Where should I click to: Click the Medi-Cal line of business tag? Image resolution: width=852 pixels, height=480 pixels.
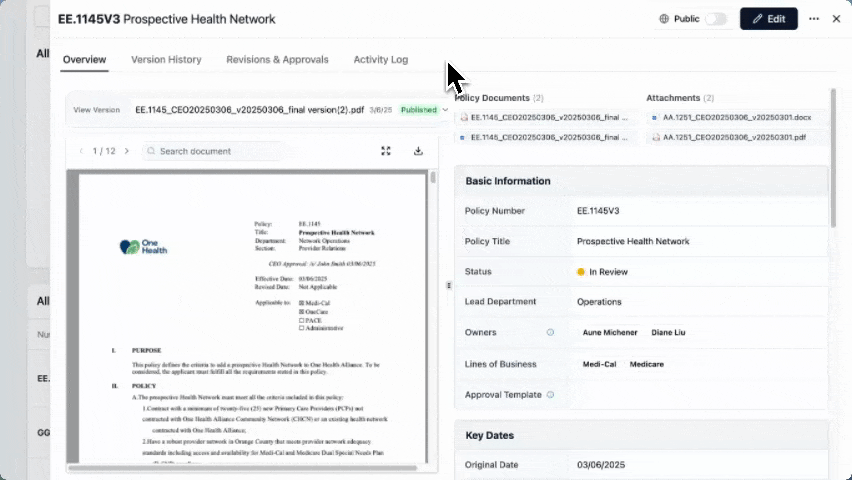599,364
